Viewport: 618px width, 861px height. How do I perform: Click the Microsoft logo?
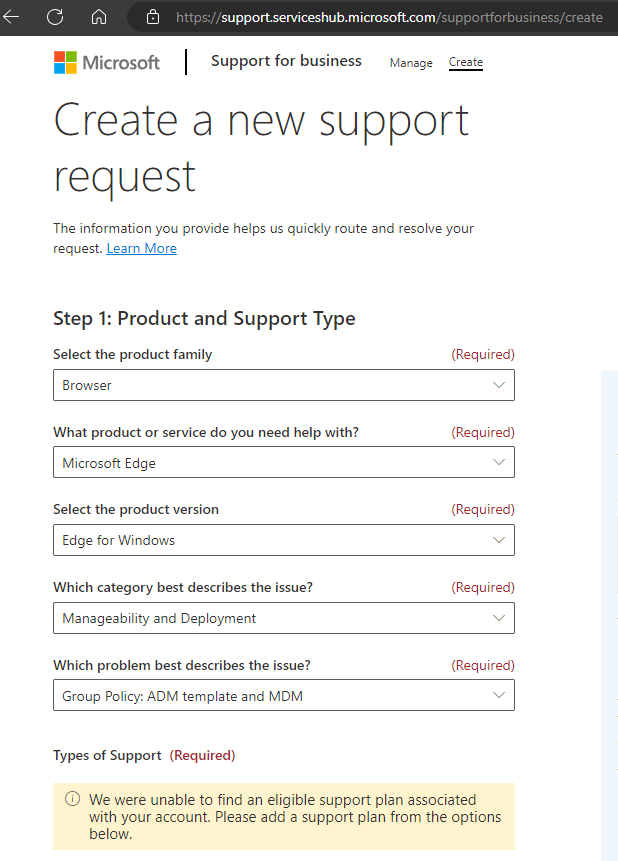[x=107, y=62]
